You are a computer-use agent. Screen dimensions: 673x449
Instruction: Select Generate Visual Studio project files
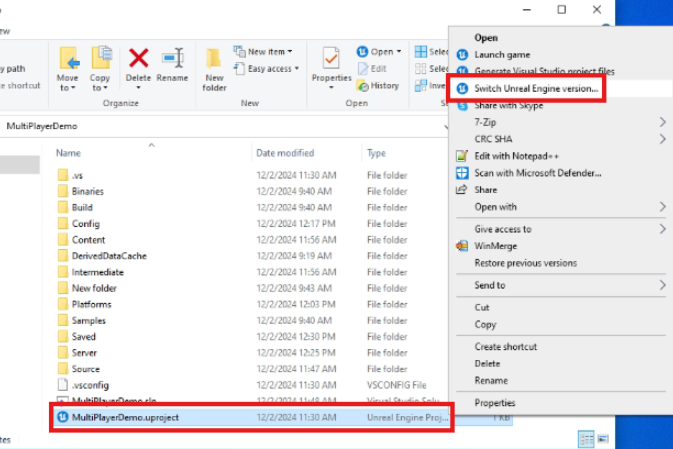point(544,71)
